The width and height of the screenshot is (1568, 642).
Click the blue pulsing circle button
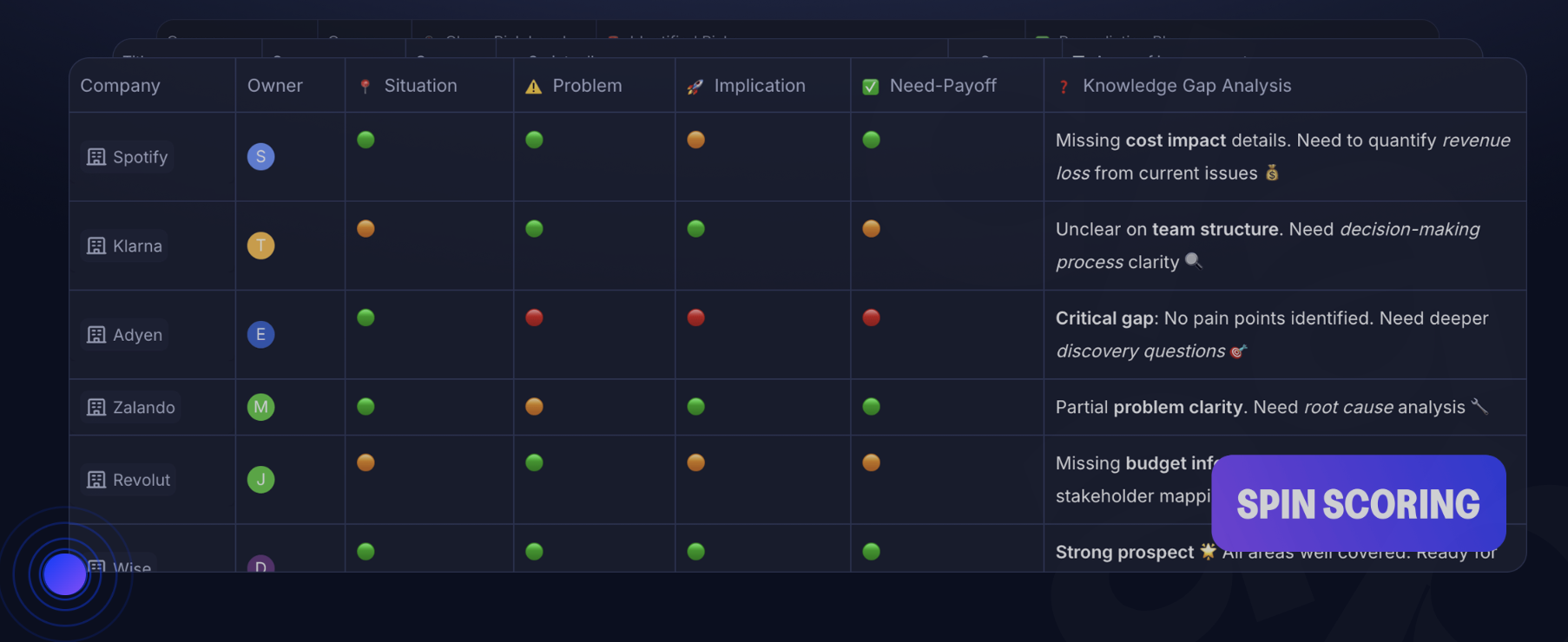pos(65,574)
